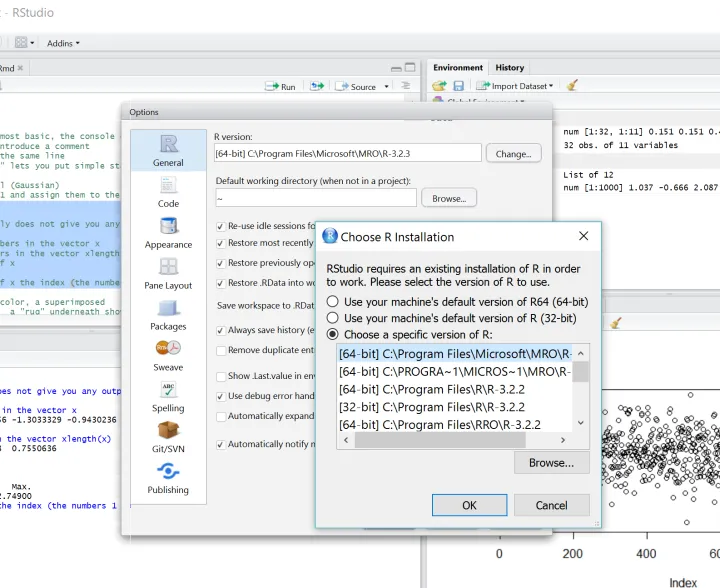Image resolution: width=720 pixels, height=588 pixels.
Task: Open the Import Dataset dropdown
Action: click(514, 86)
